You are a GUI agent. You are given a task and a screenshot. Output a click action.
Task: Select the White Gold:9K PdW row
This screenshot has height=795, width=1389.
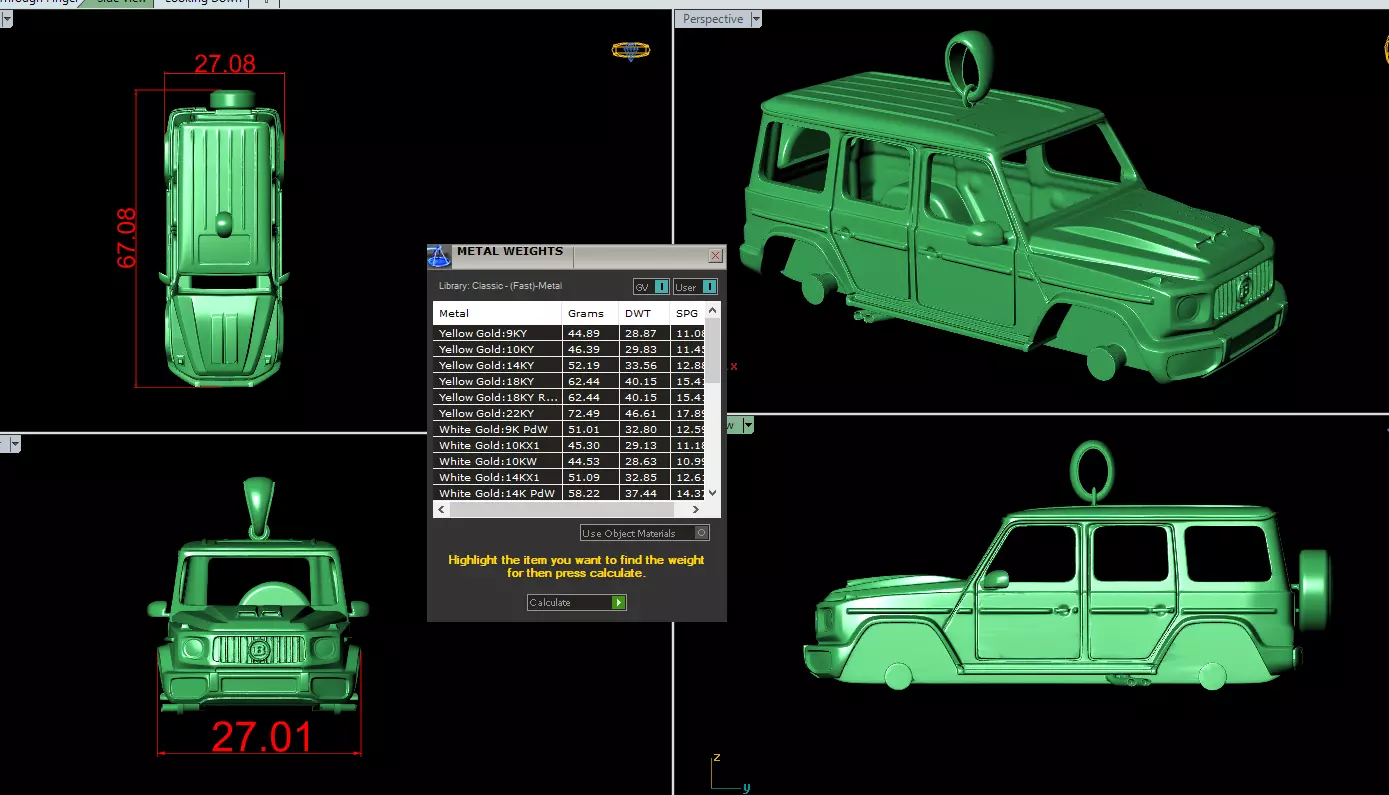(570, 429)
